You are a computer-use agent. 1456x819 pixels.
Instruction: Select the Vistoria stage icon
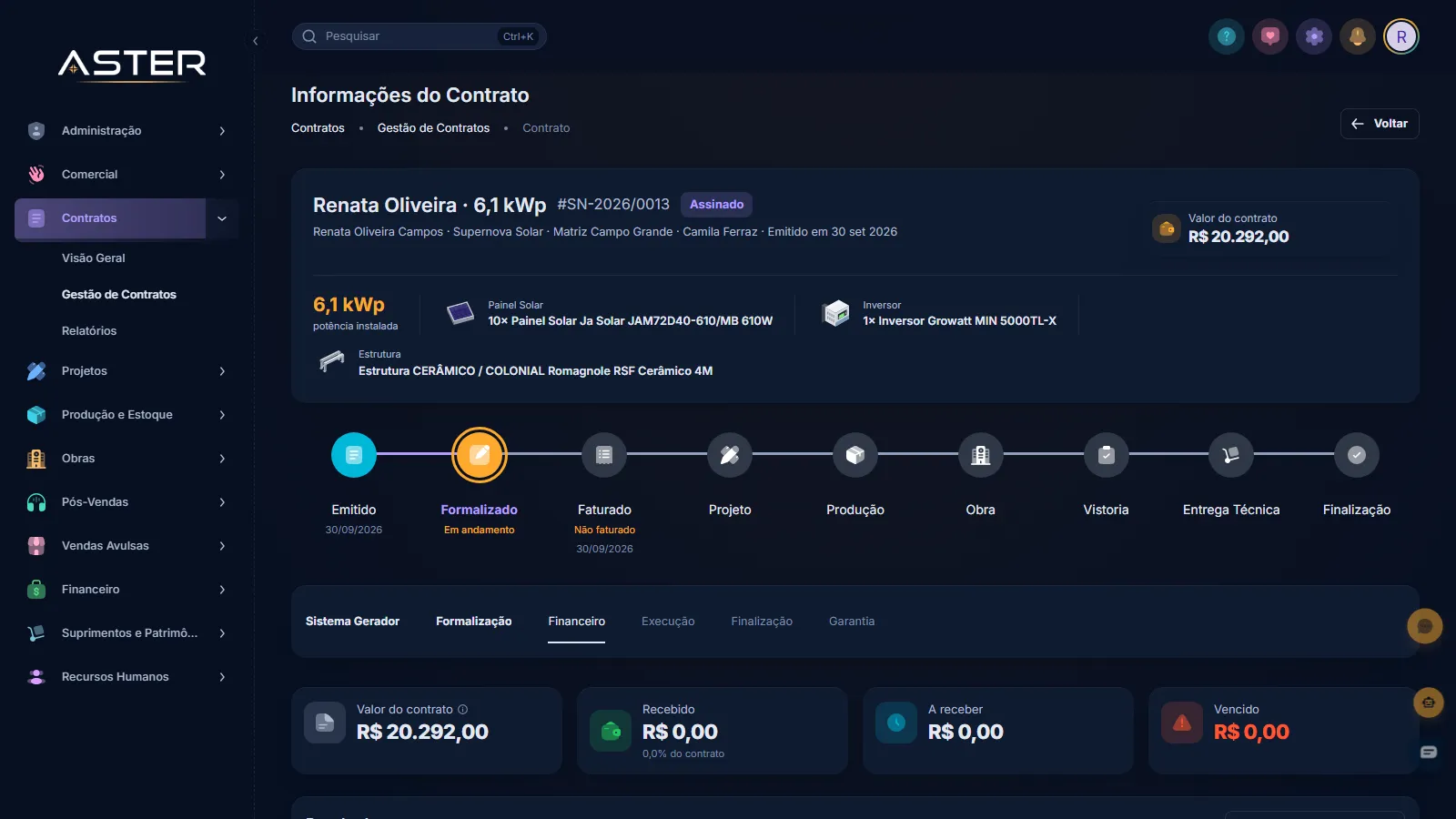[1107, 455]
